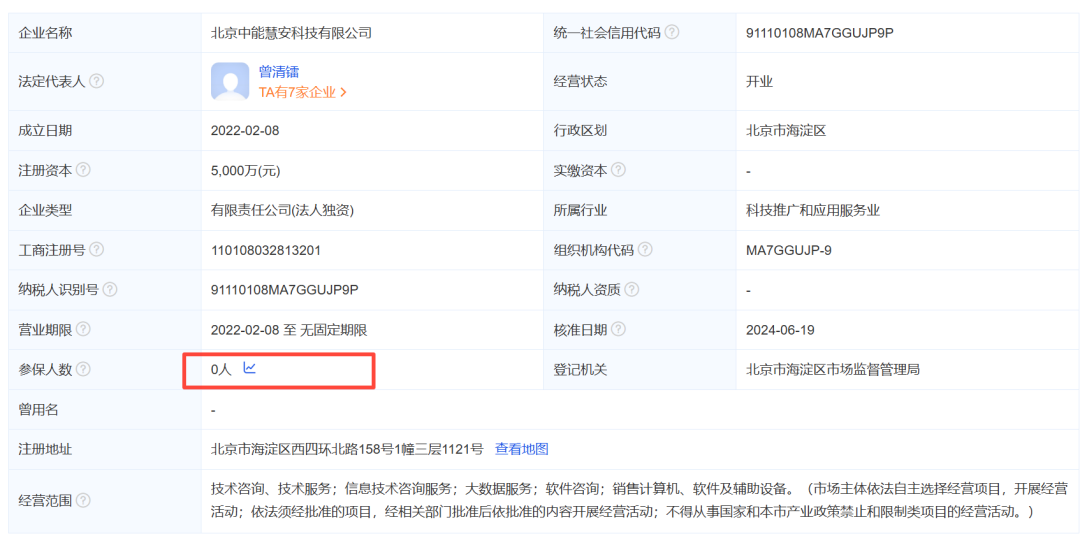This screenshot has width=1080, height=550.
Task: Click help icon next to 统一社会信用代码
Action: (x=672, y=32)
